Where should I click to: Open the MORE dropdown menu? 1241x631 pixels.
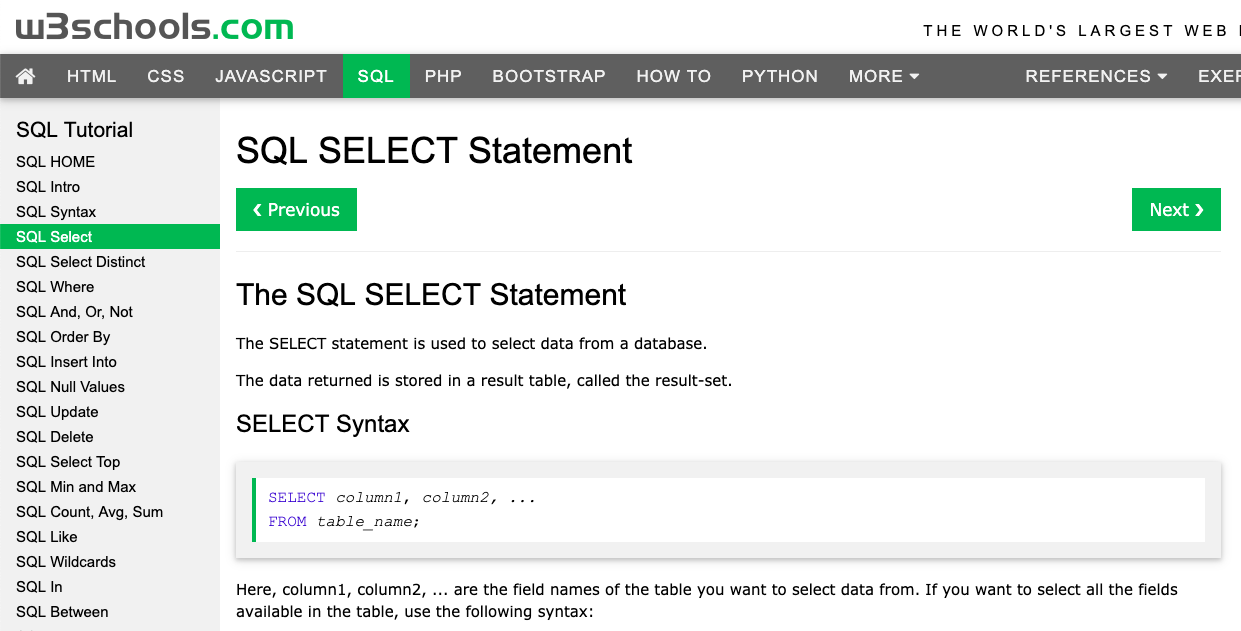882,76
